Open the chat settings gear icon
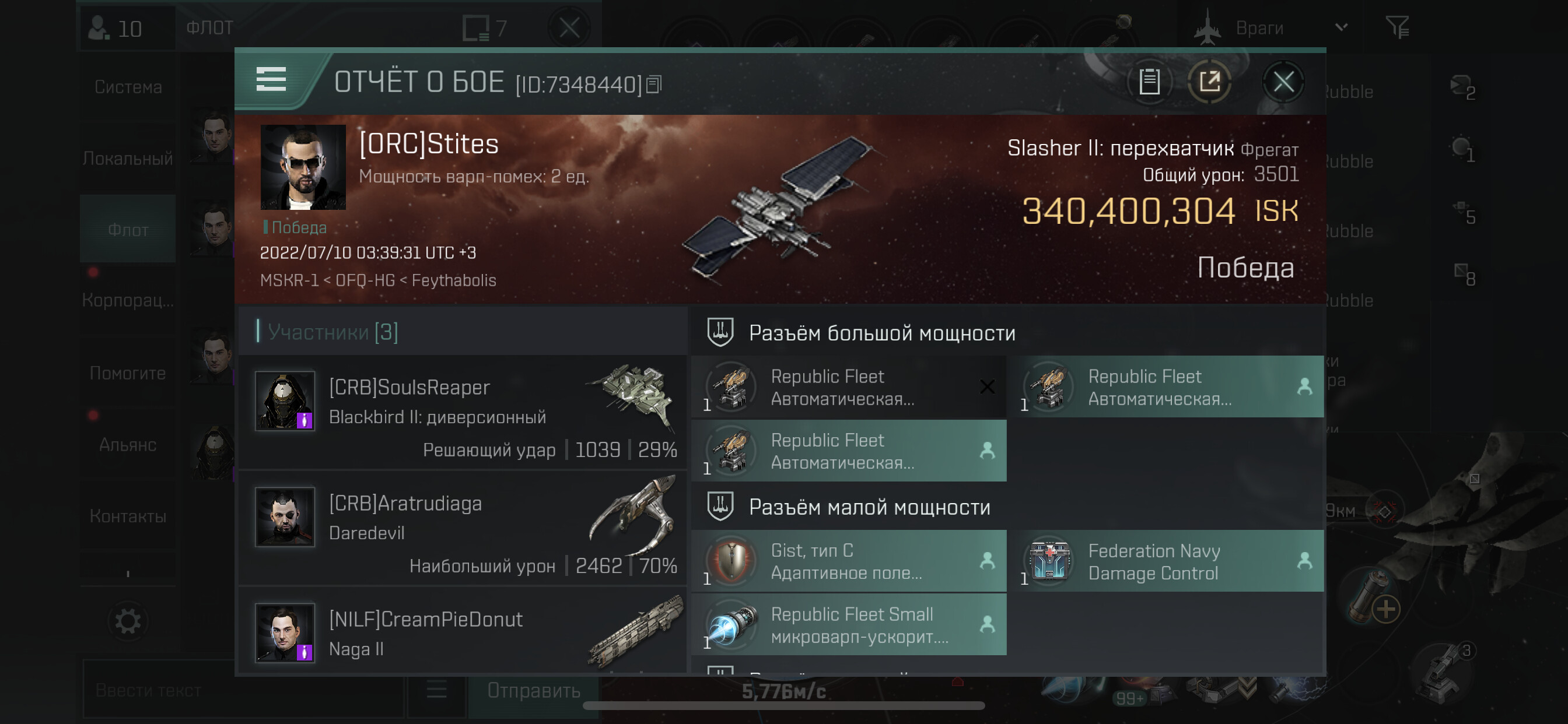1568x724 pixels. [x=128, y=621]
